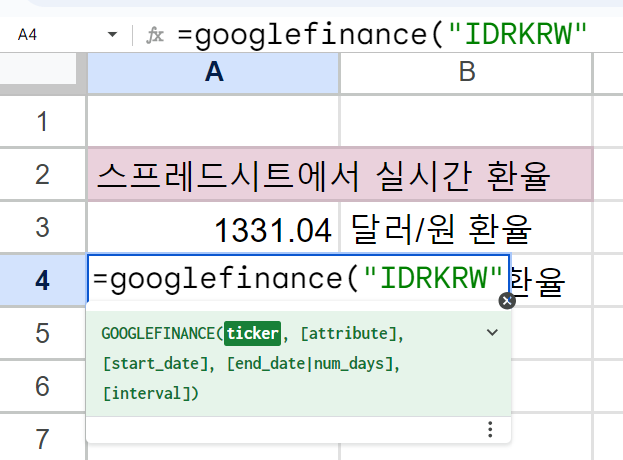
Task: Select column A header
Action: pos(213,73)
